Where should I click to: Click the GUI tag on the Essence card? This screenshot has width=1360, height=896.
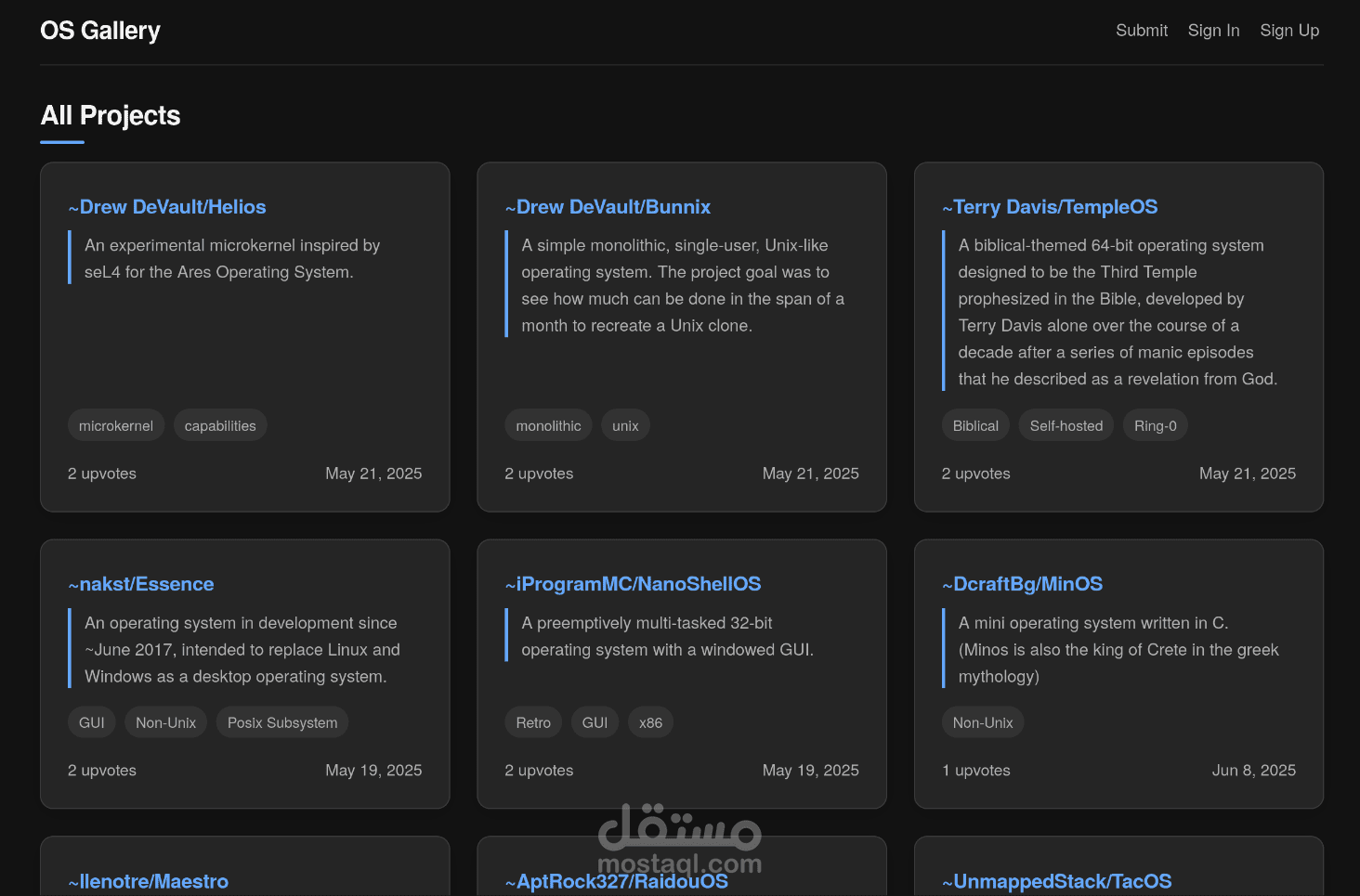[92, 722]
